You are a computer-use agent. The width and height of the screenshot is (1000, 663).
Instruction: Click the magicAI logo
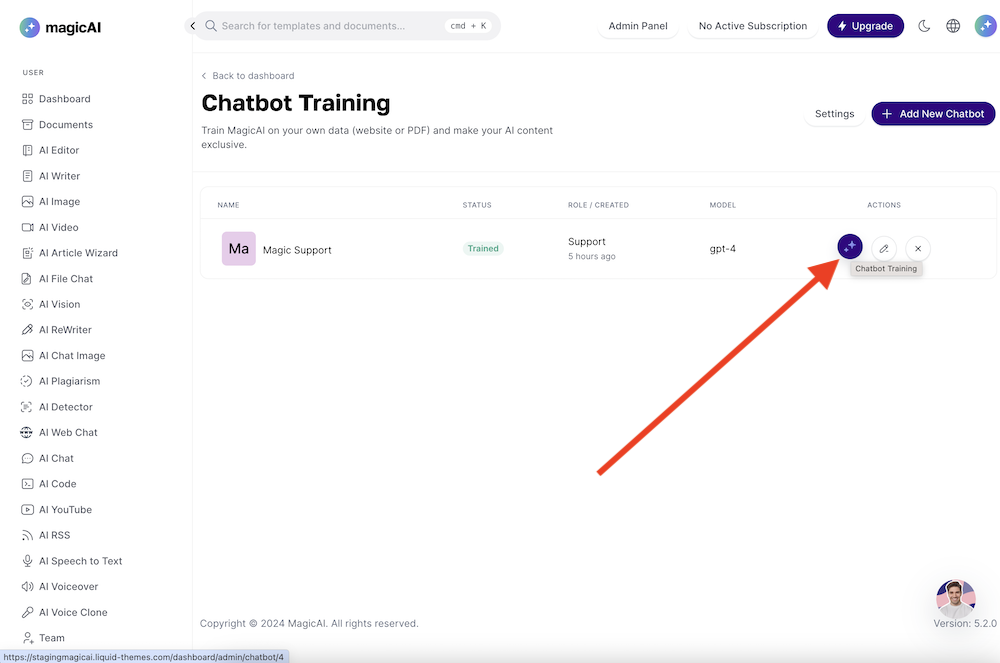60,27
